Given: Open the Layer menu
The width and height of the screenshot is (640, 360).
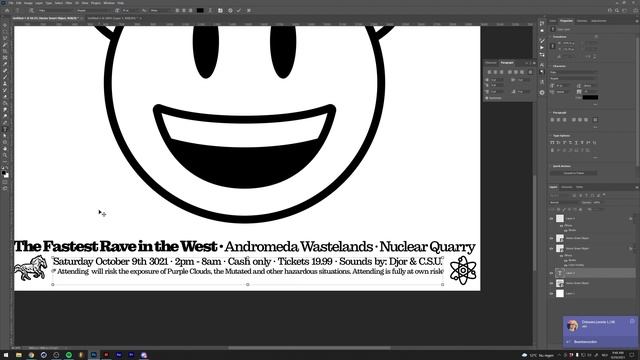Looking at the screenshot, I should (39, 3).
